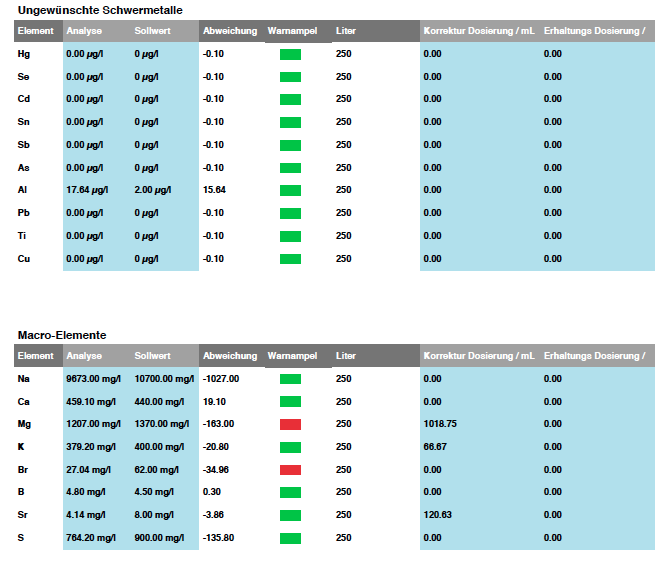
Task: Click the Sn element label
Action: pyautogui.click(x=24, y=122)
